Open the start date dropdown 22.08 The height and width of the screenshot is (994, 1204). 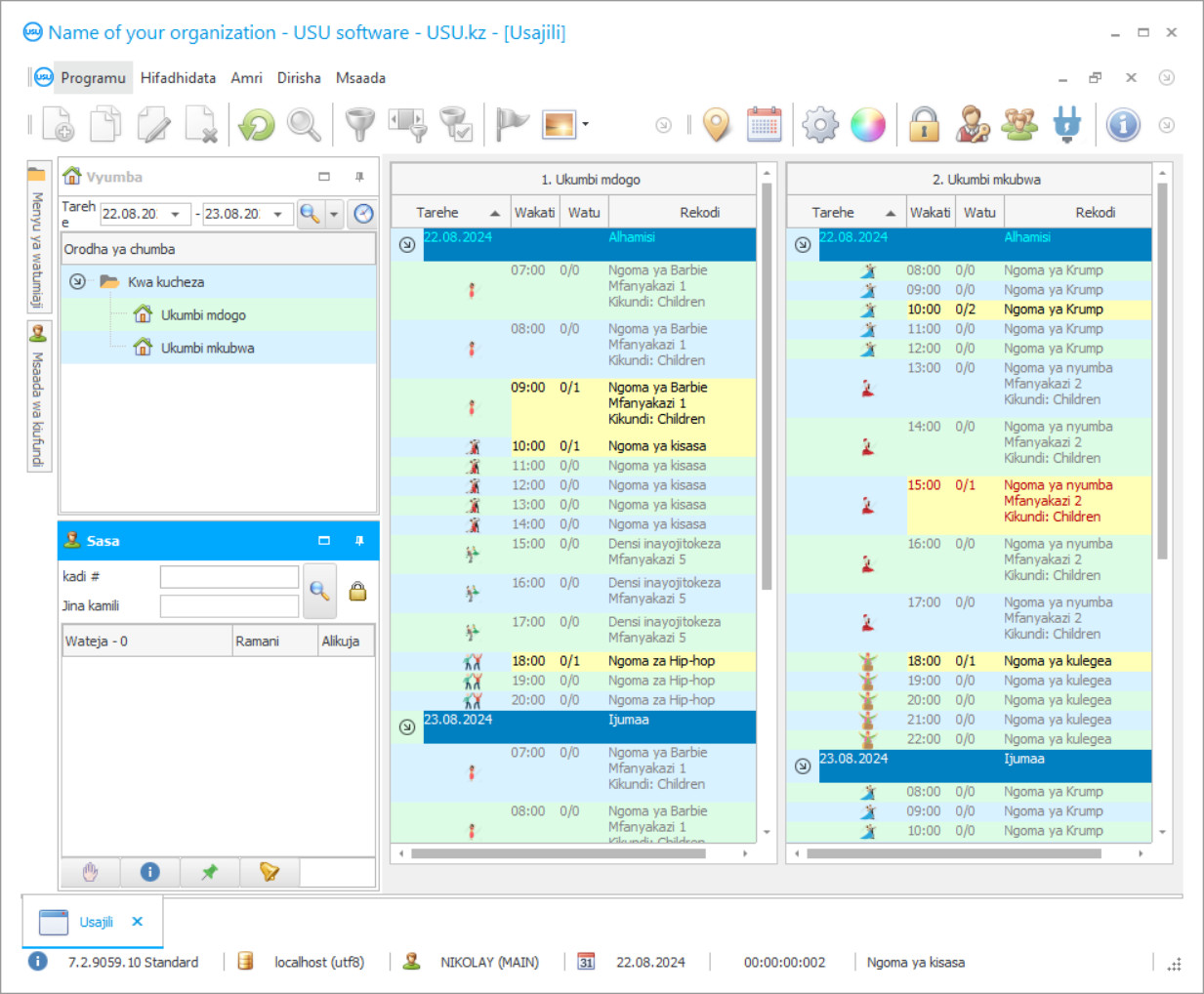pyautogui.click(x=176, y=214)
